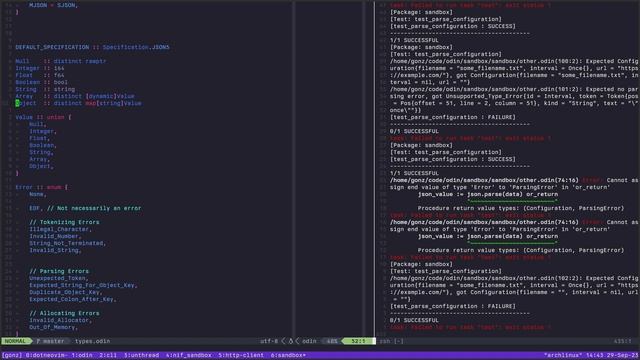Click the "archlinux" hostname in tmux bar
Screen dimensions: 640x360
click(563, 355)
